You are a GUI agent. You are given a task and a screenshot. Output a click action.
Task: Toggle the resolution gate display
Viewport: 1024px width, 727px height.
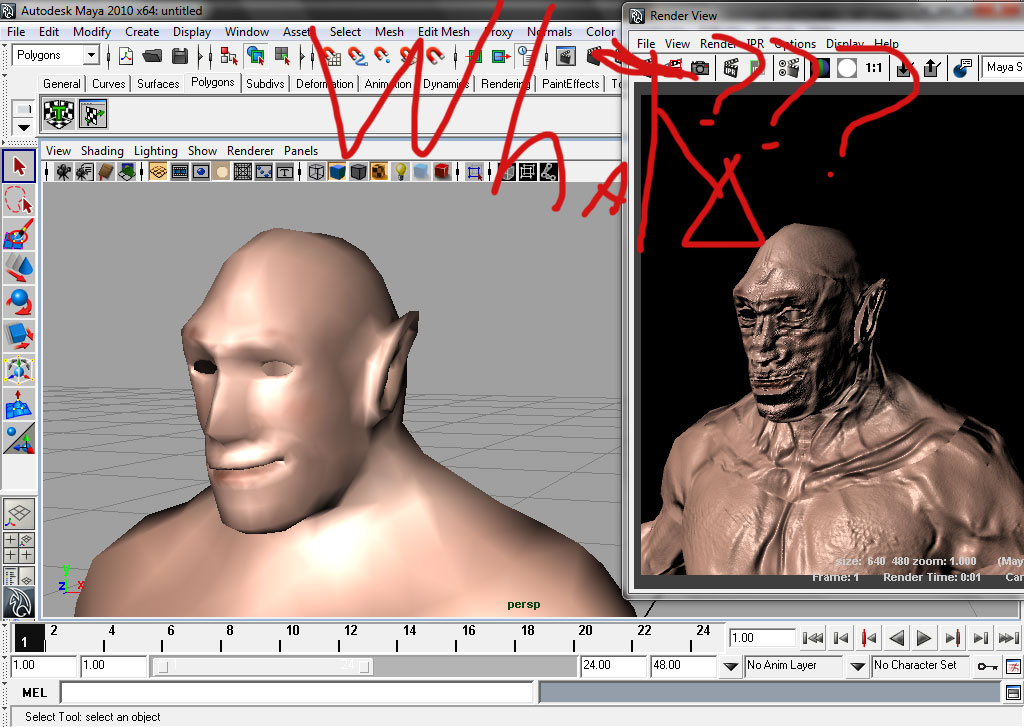200,172
